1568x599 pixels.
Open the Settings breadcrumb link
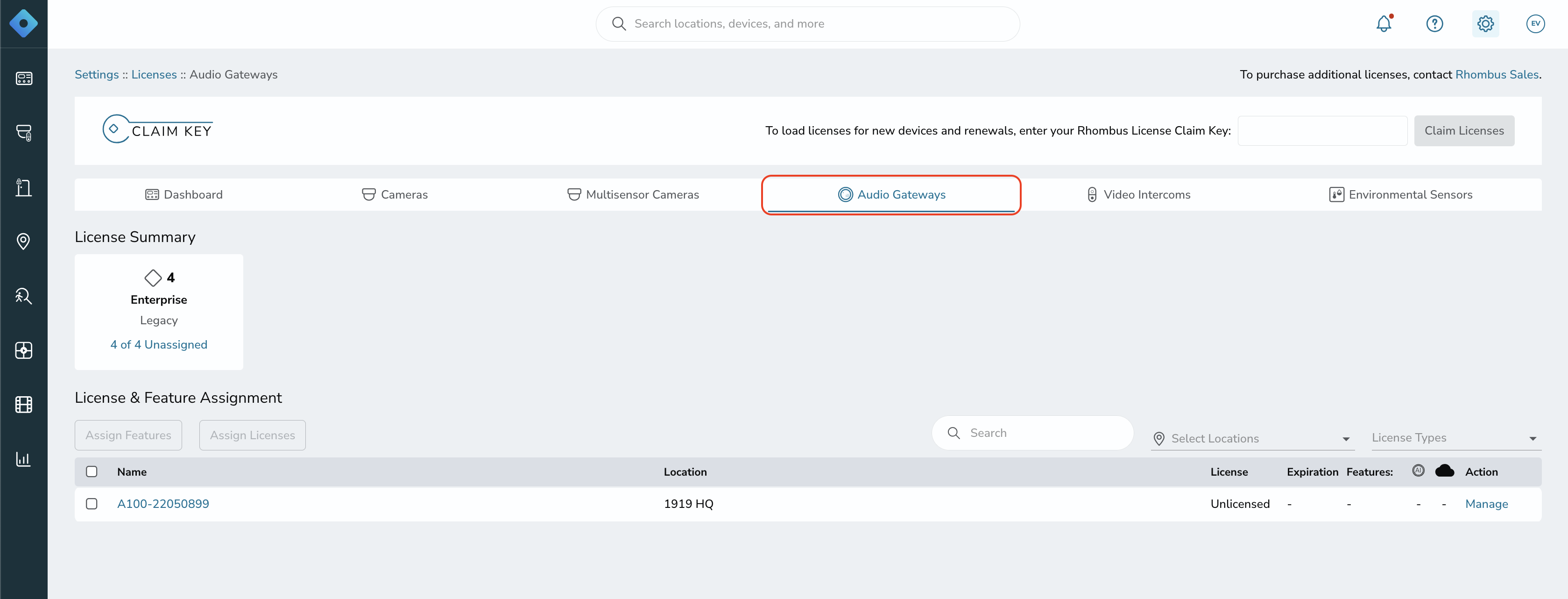(97, 75)
